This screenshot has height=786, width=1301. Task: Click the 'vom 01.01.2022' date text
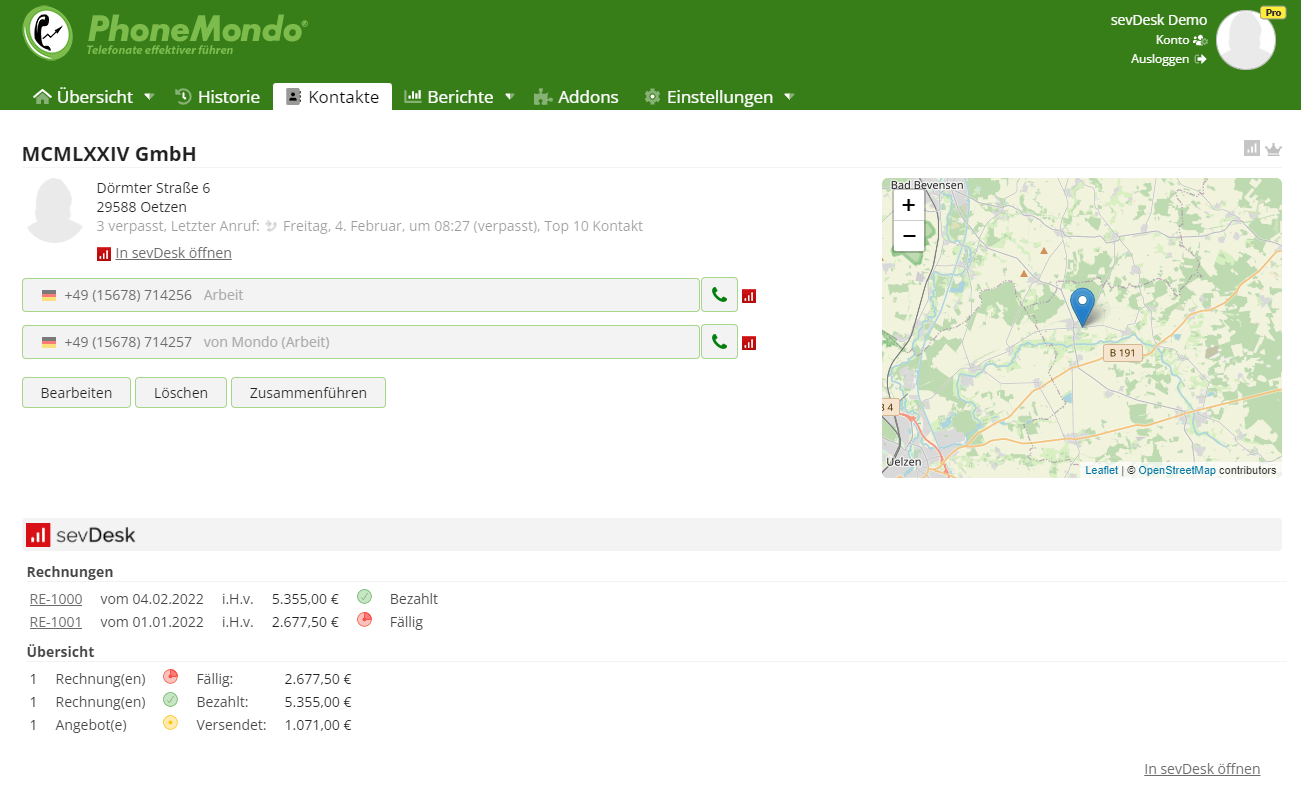152,622
